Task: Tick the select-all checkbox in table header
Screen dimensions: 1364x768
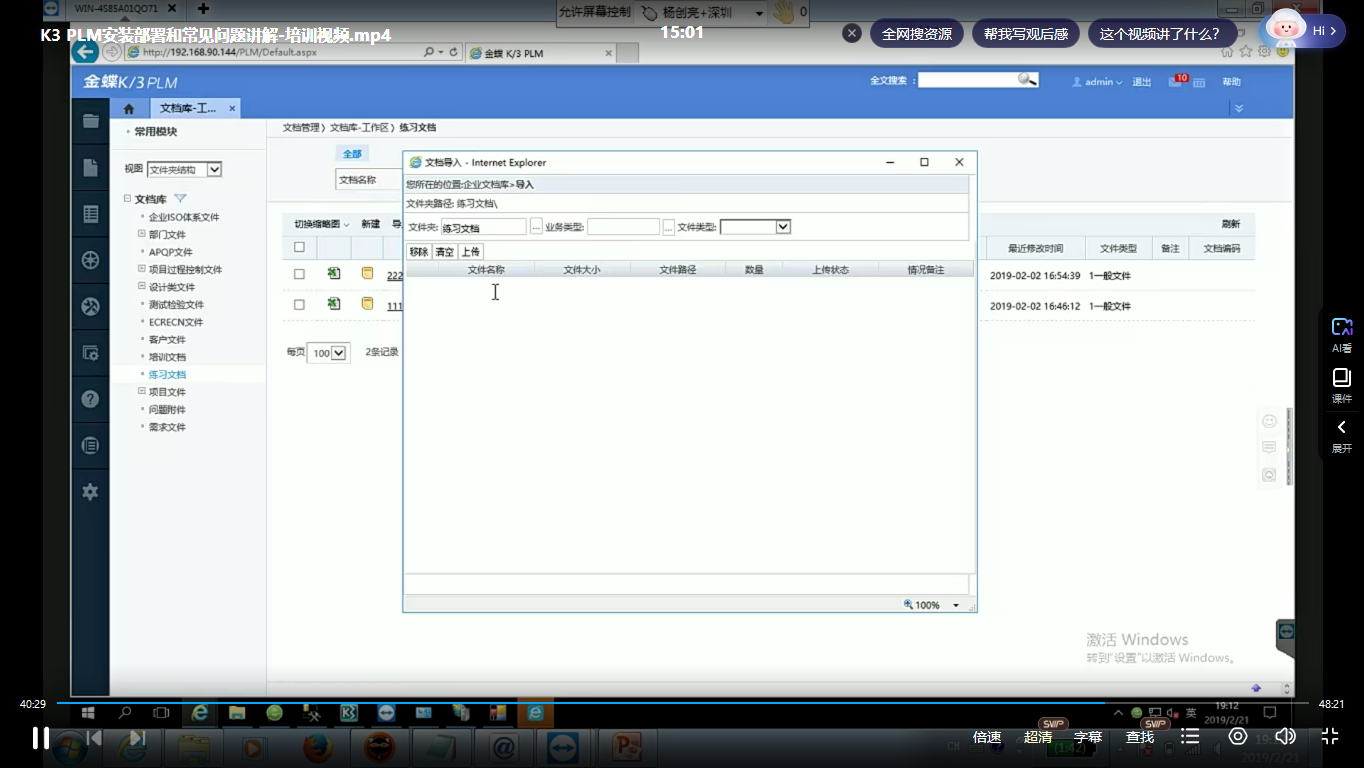Action: tap(299, 247)
